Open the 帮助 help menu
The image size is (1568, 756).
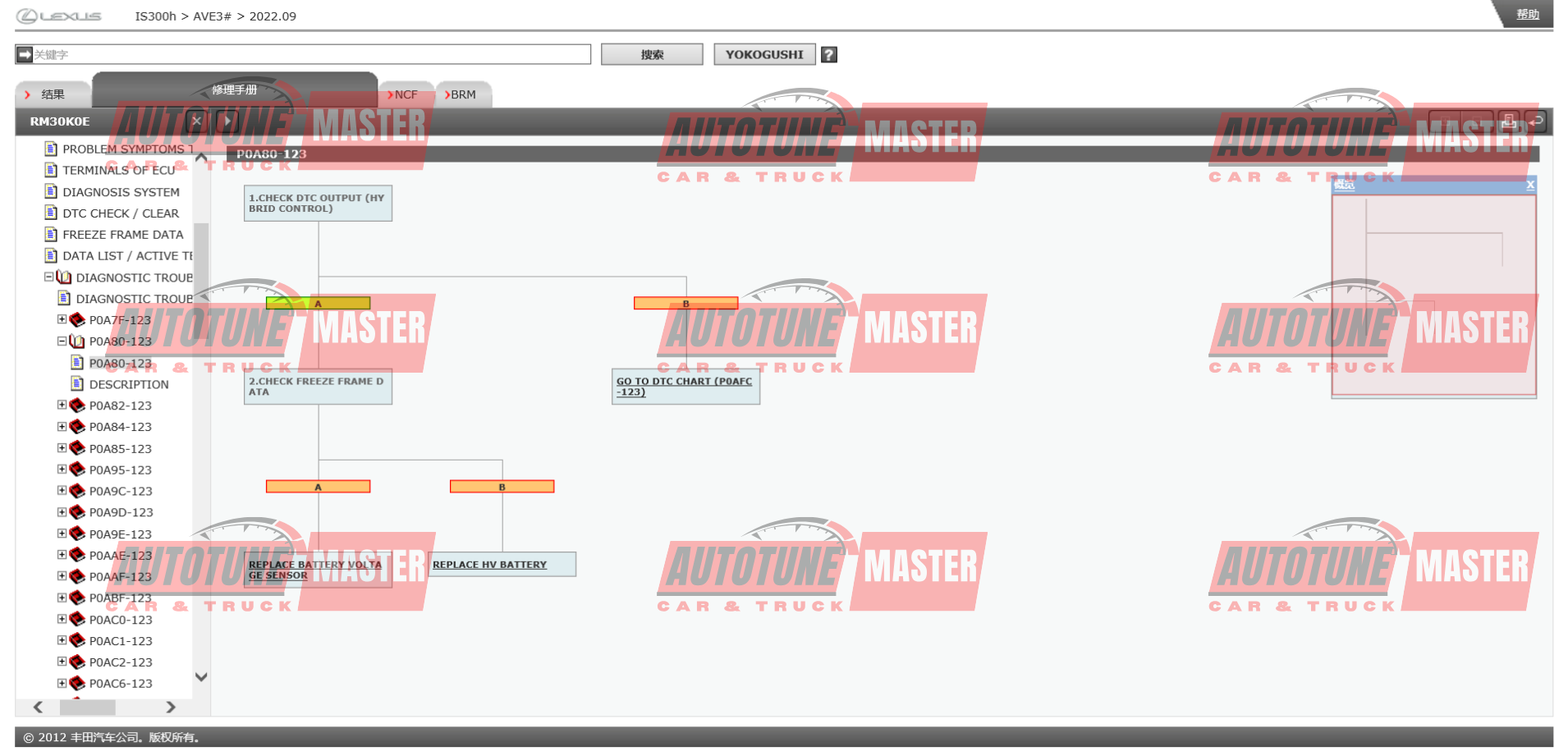click(x=1528, y=14)
